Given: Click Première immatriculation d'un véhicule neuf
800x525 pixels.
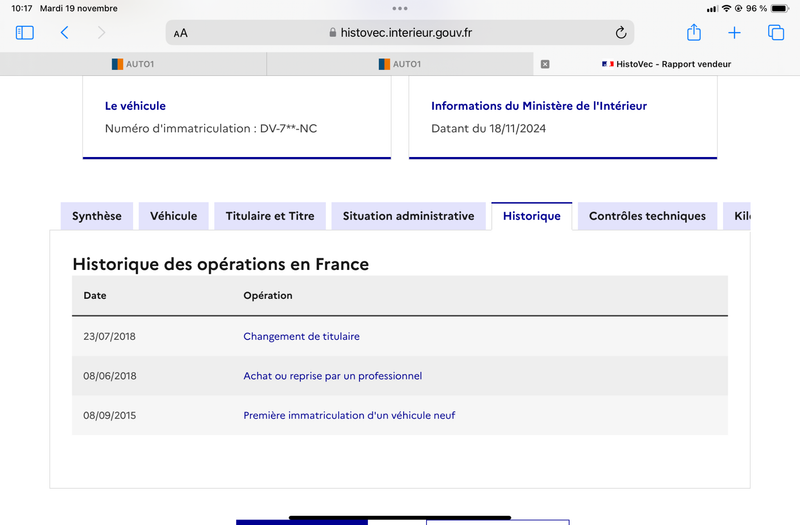Looking at the screenshot, I should coord(349,415).
